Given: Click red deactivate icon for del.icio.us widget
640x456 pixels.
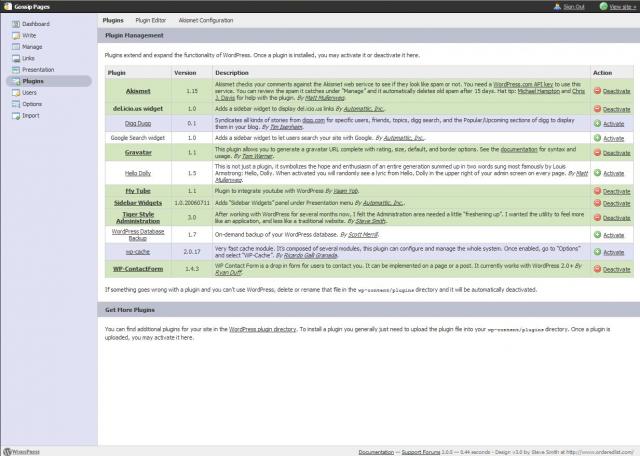Looking at the screenshot, I should (x=597, y=109).
